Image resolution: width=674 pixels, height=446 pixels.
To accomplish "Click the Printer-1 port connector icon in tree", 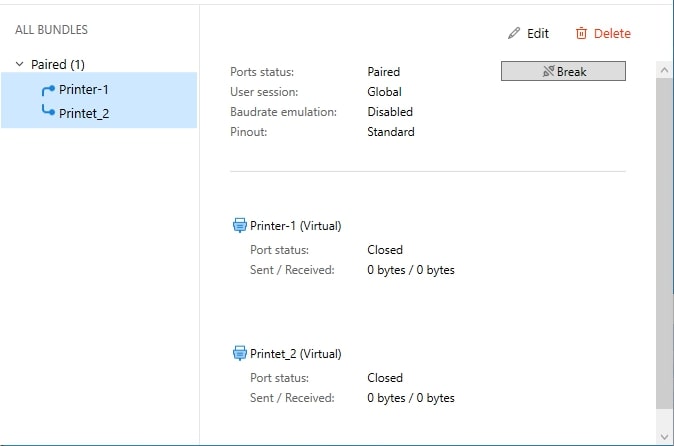I will click(x=48, y=90).
